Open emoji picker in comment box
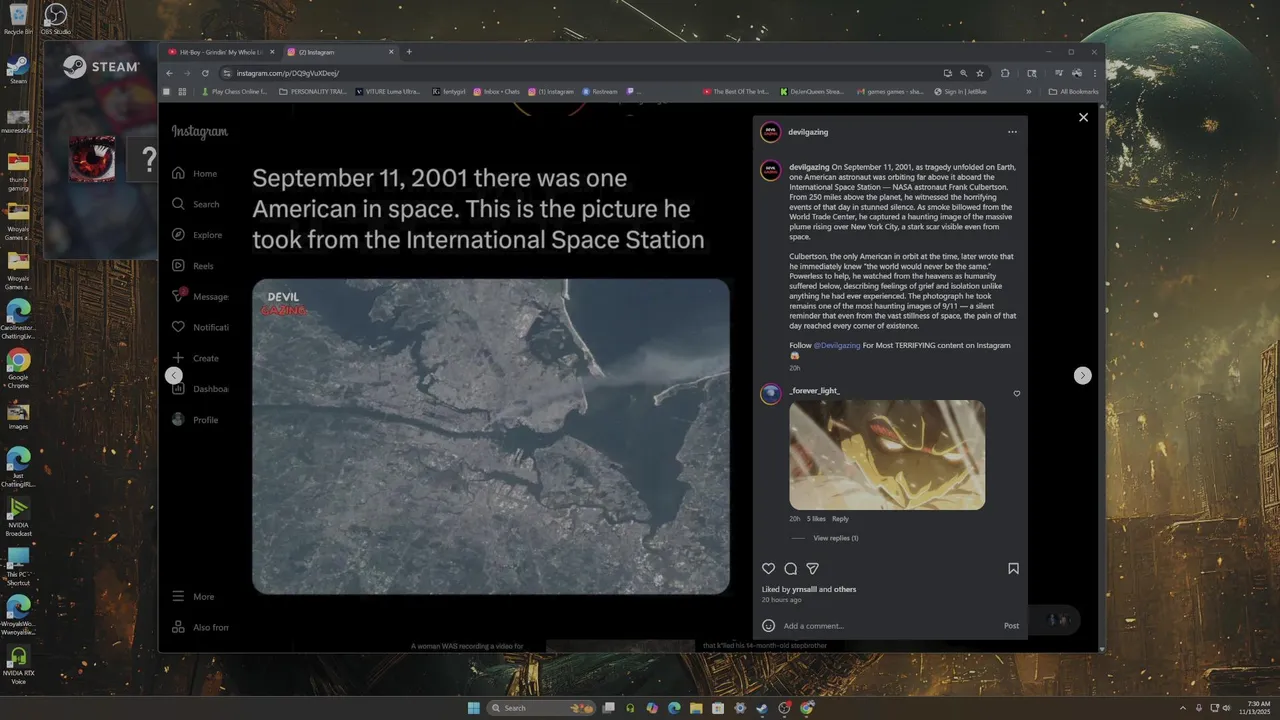 (x=768, y=626)
